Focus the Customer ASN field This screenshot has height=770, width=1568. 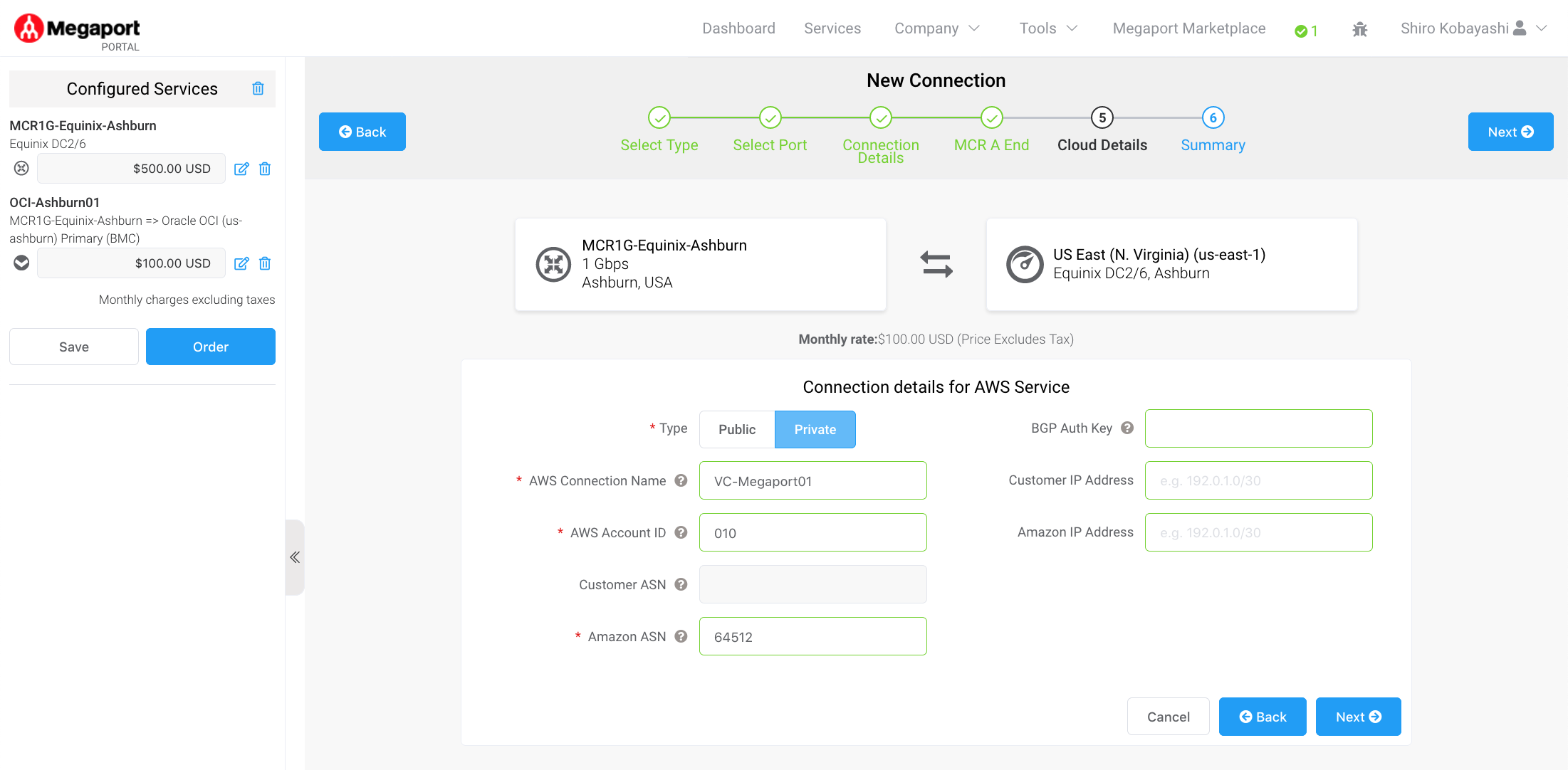coord(812,584)
